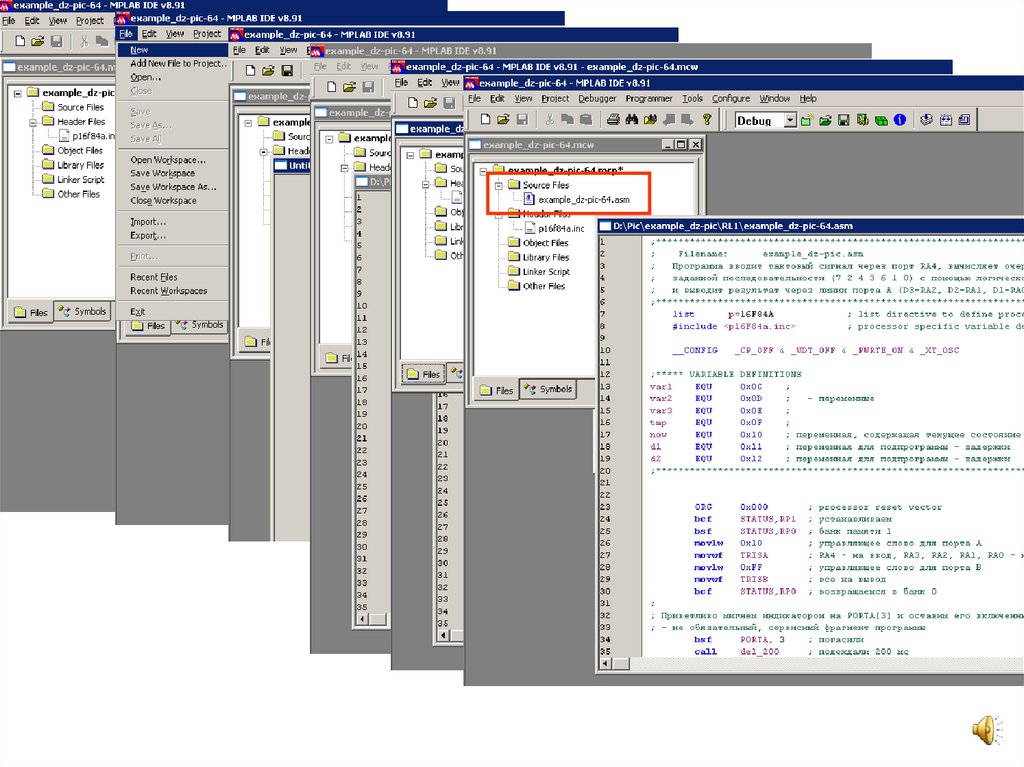Select example_dz-pic-64.asm in the project tree
This screenshot has height=767, width=1024.
point(583,200)
